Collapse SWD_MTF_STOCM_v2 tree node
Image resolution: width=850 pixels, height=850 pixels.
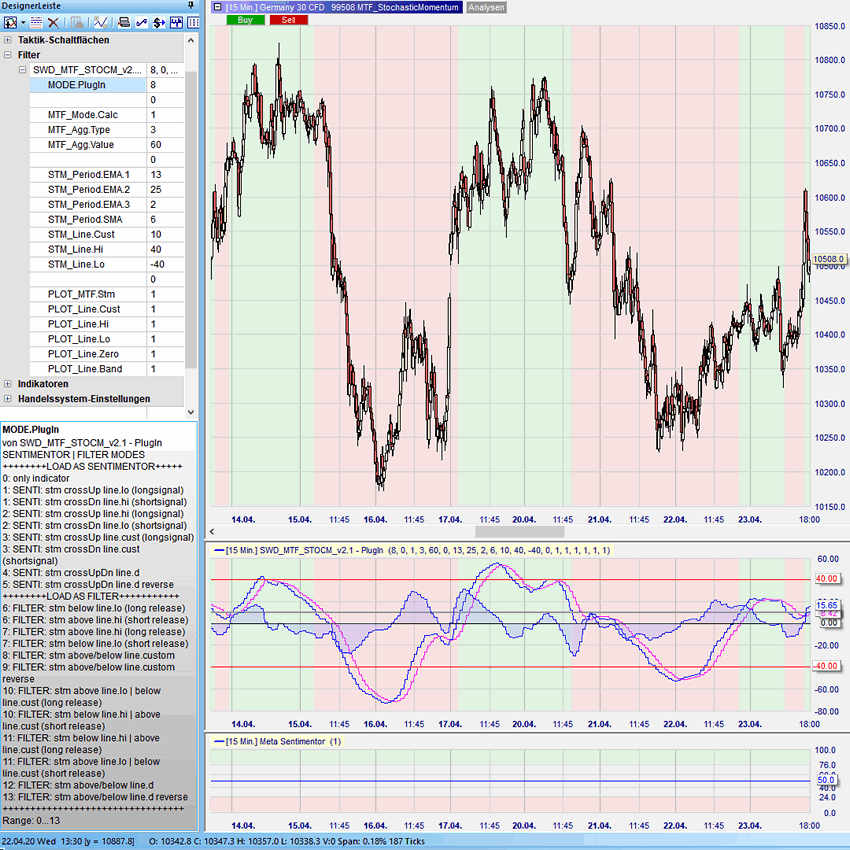click(22, 69)
